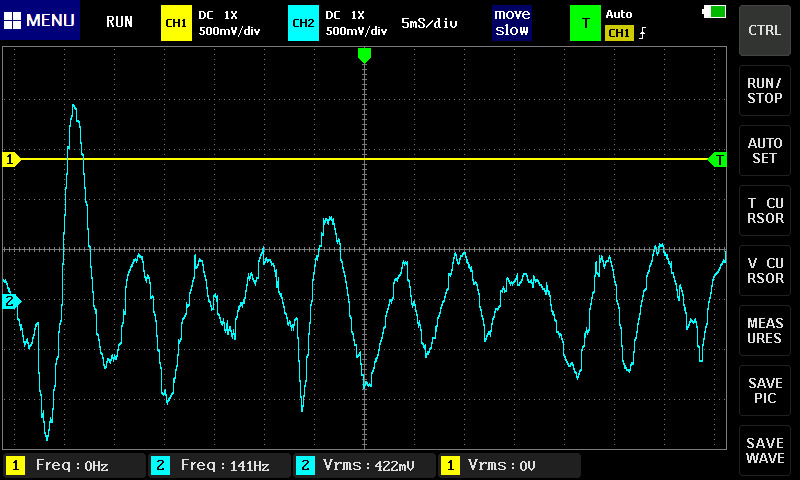Toggle the T CURSOR button
Screen dimensions: 800x480
pyautogui.click(x=765, y=211)
